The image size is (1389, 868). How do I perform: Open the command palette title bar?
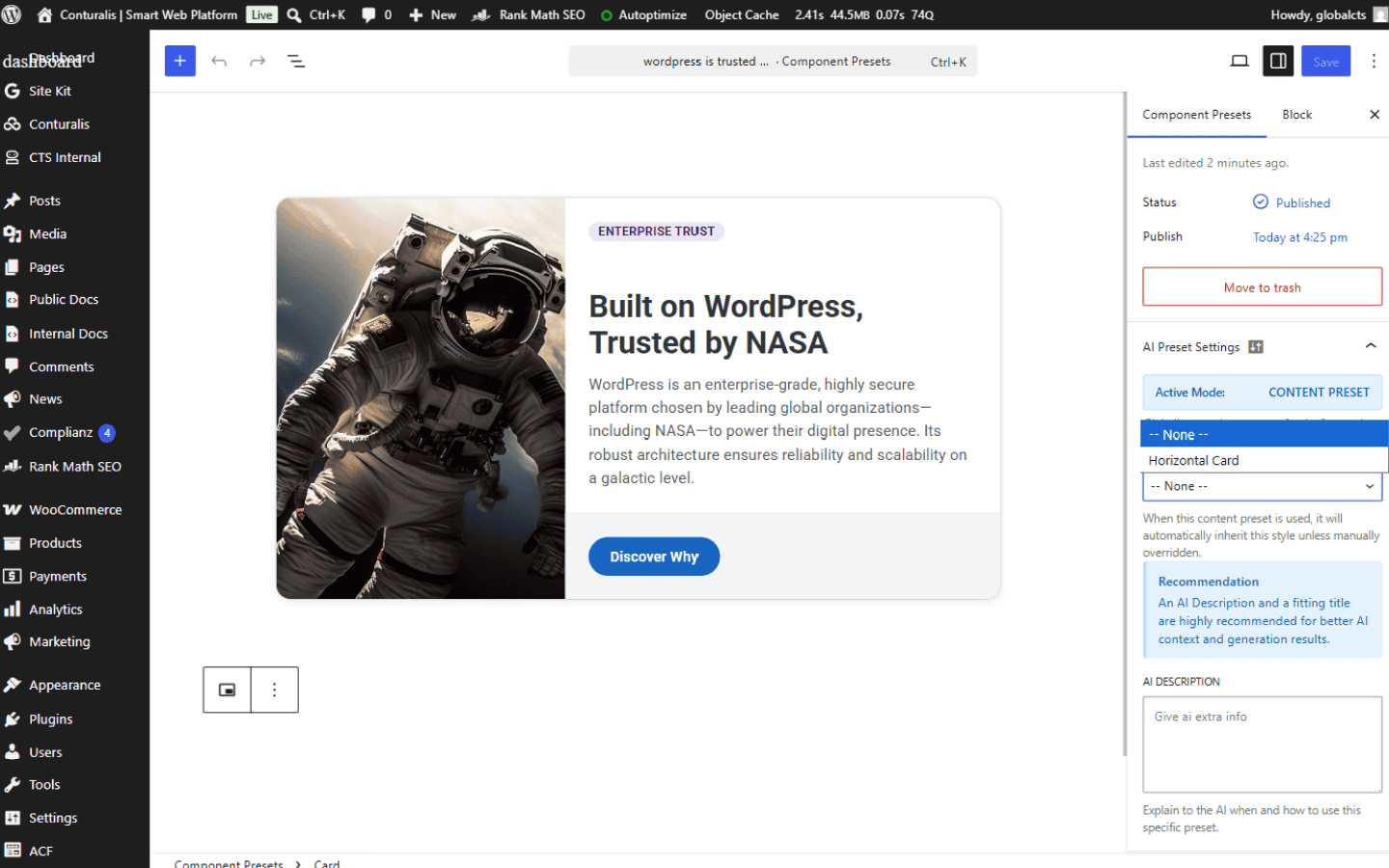tap(773, 61)
